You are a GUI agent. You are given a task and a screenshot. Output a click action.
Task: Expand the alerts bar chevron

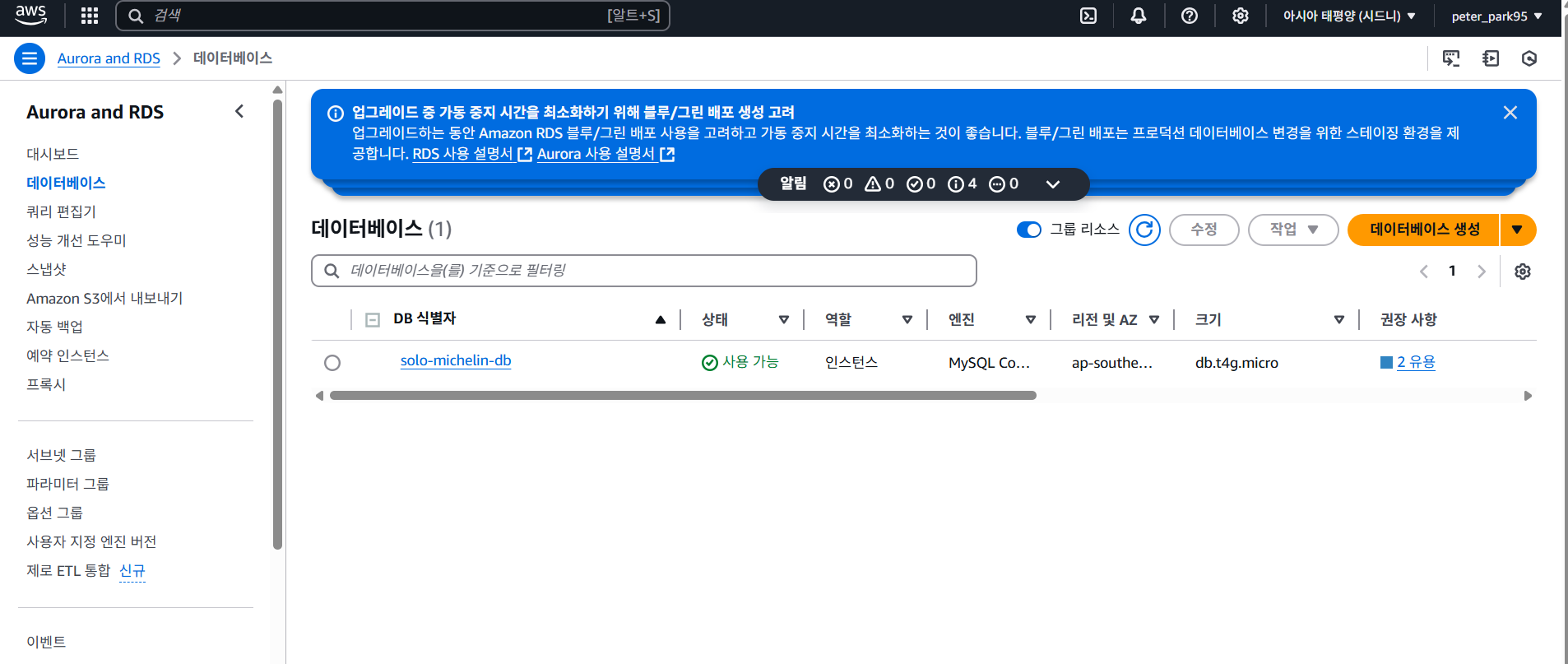click(1053, 184)
